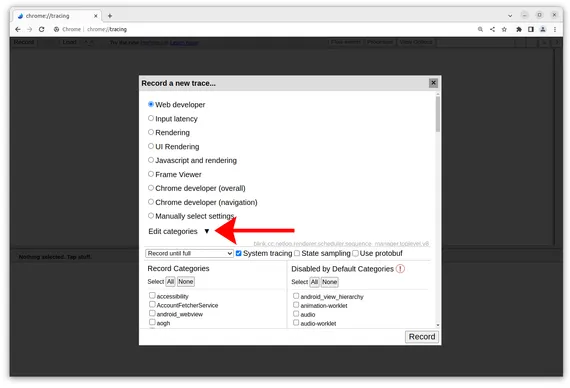Select Chrome developer (navigation) preset

(x=151, y=202)
